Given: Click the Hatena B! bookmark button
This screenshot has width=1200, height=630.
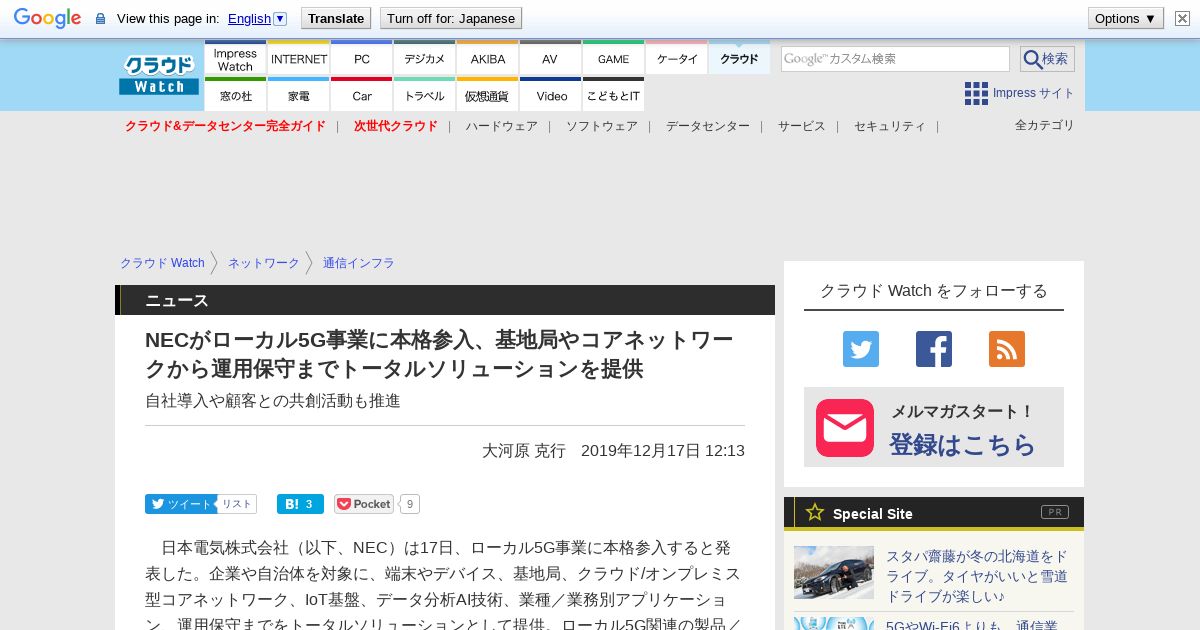Looking at the screenshot, I should 300,504.
